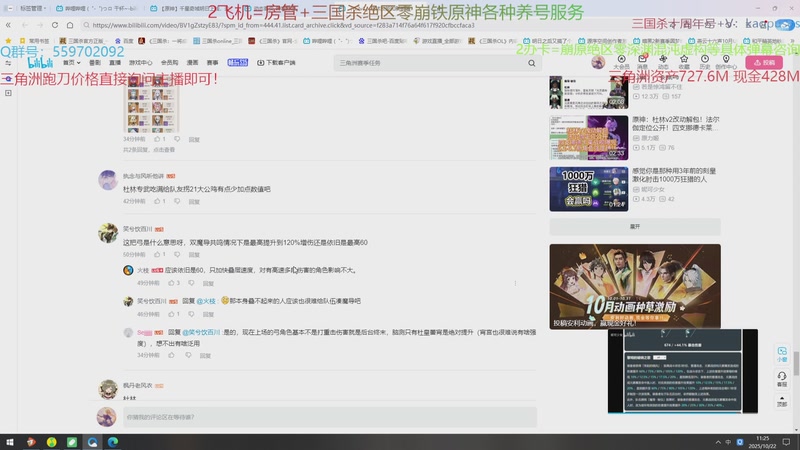Open the 动态 feed icon

click(x=663, y=62)
